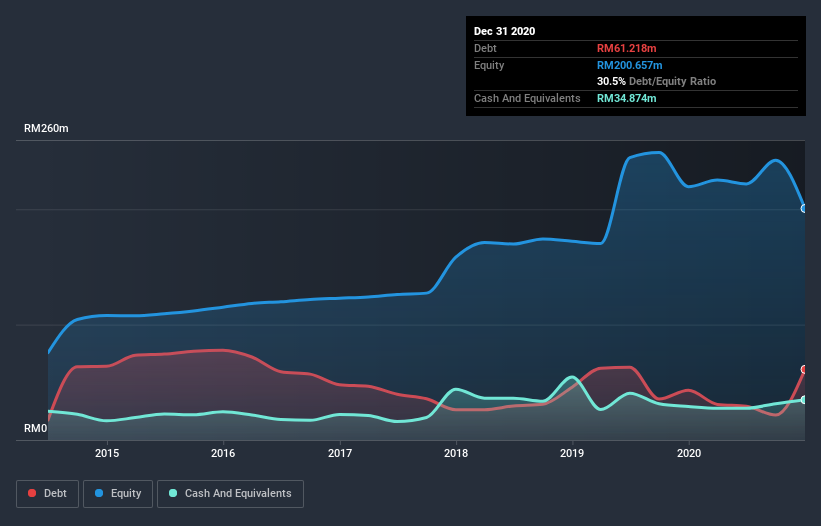Click the RM0 y-axis label
Screen dimensions: 821x526
pos(36,428)
